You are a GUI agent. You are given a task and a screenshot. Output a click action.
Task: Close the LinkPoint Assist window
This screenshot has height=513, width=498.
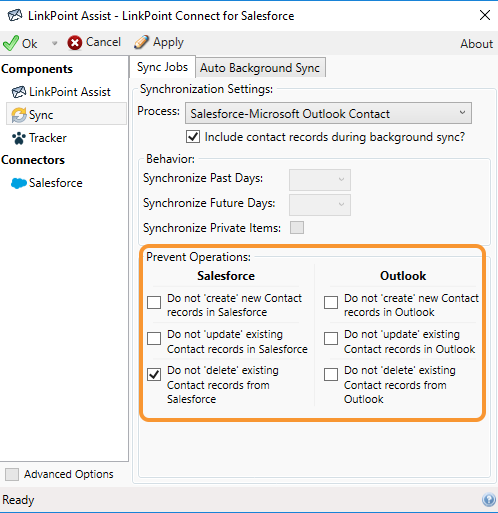pyautogui.click(x=485, y=15)
